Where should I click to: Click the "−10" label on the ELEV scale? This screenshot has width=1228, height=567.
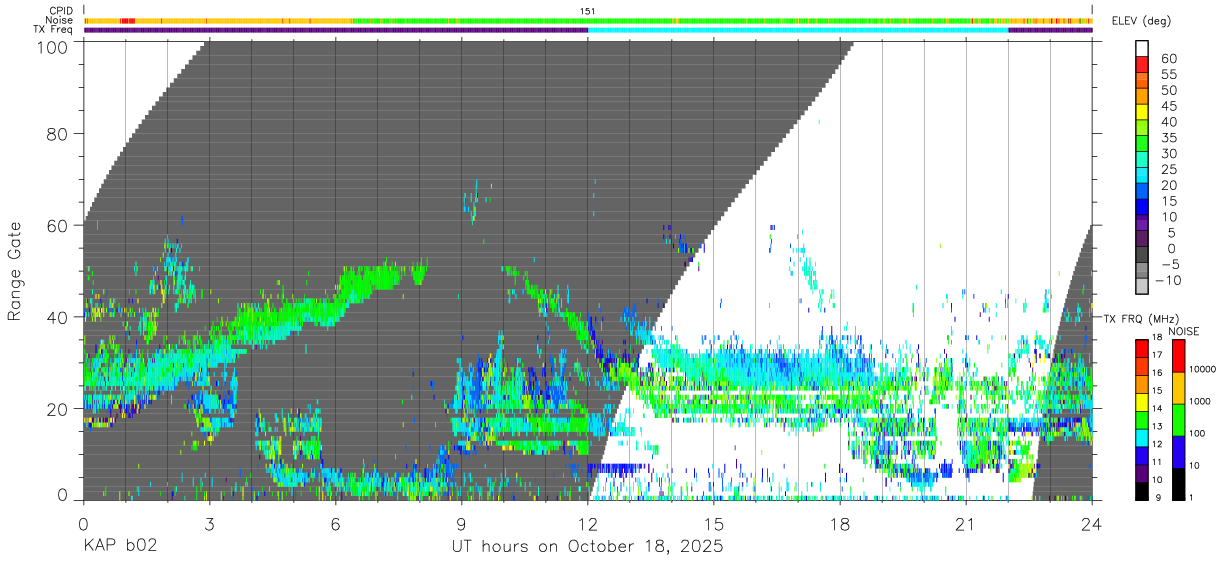1166,281
